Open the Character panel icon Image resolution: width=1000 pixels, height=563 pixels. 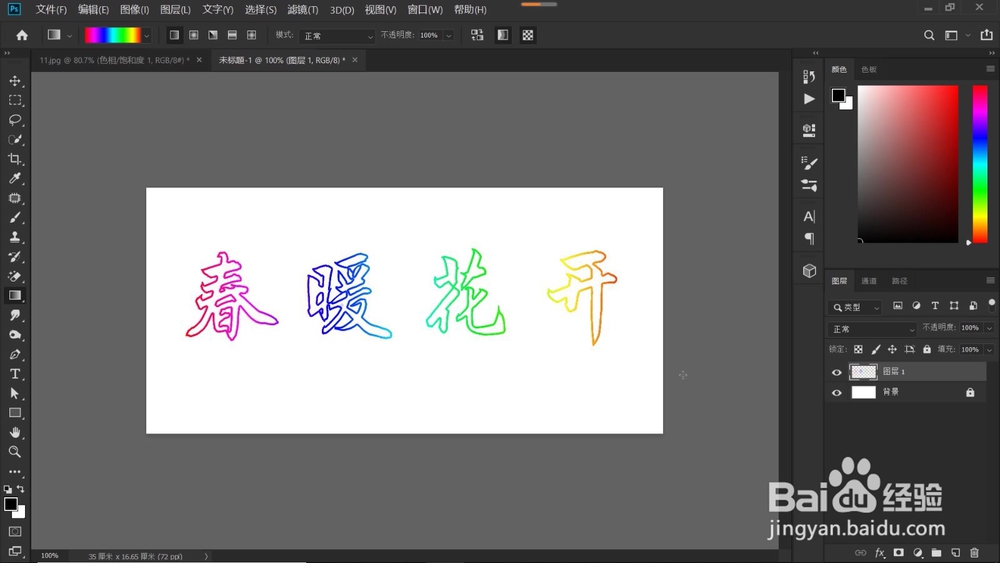tap(809, 216)
